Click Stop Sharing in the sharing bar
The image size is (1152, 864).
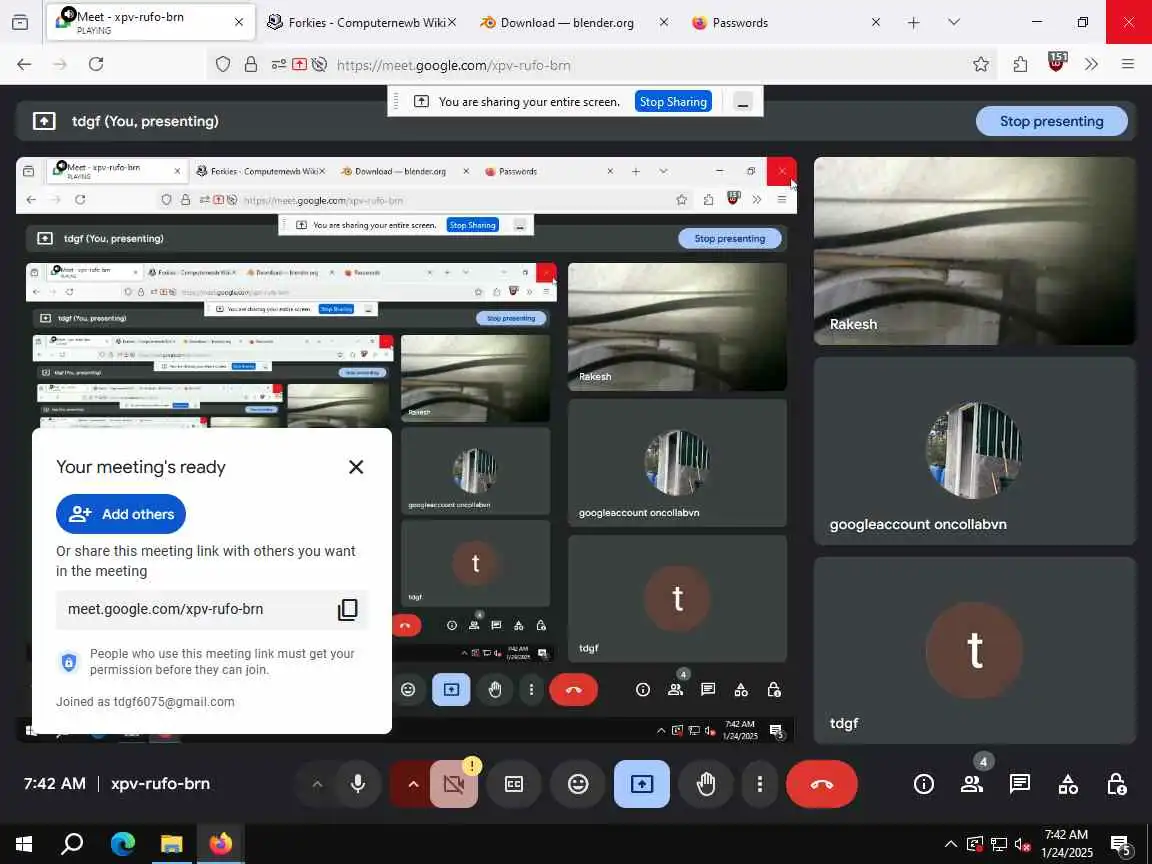(673, 101)
